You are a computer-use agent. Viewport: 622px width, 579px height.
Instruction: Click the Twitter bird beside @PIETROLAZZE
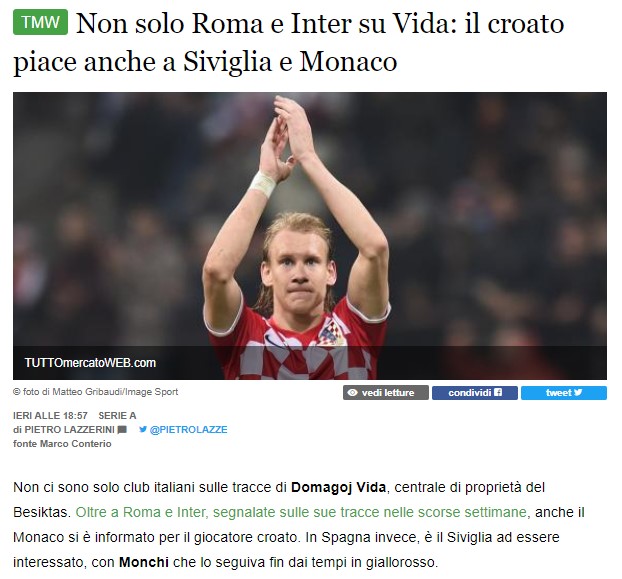(143, 429)
